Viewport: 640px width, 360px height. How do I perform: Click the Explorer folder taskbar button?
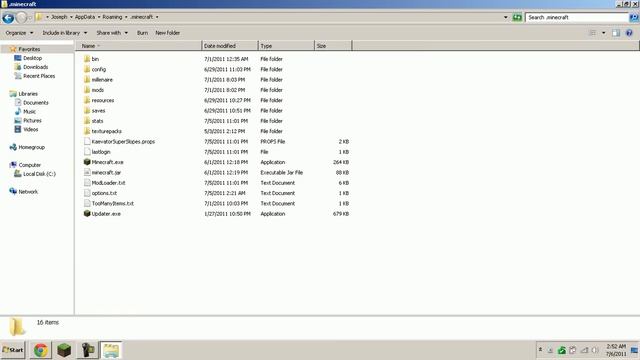(111, 350)
